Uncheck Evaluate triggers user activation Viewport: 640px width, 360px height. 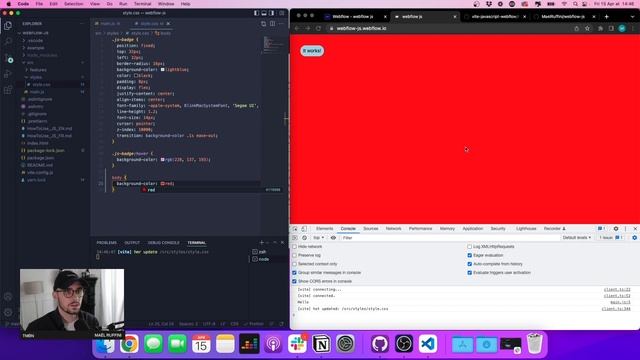pos(469,273)
